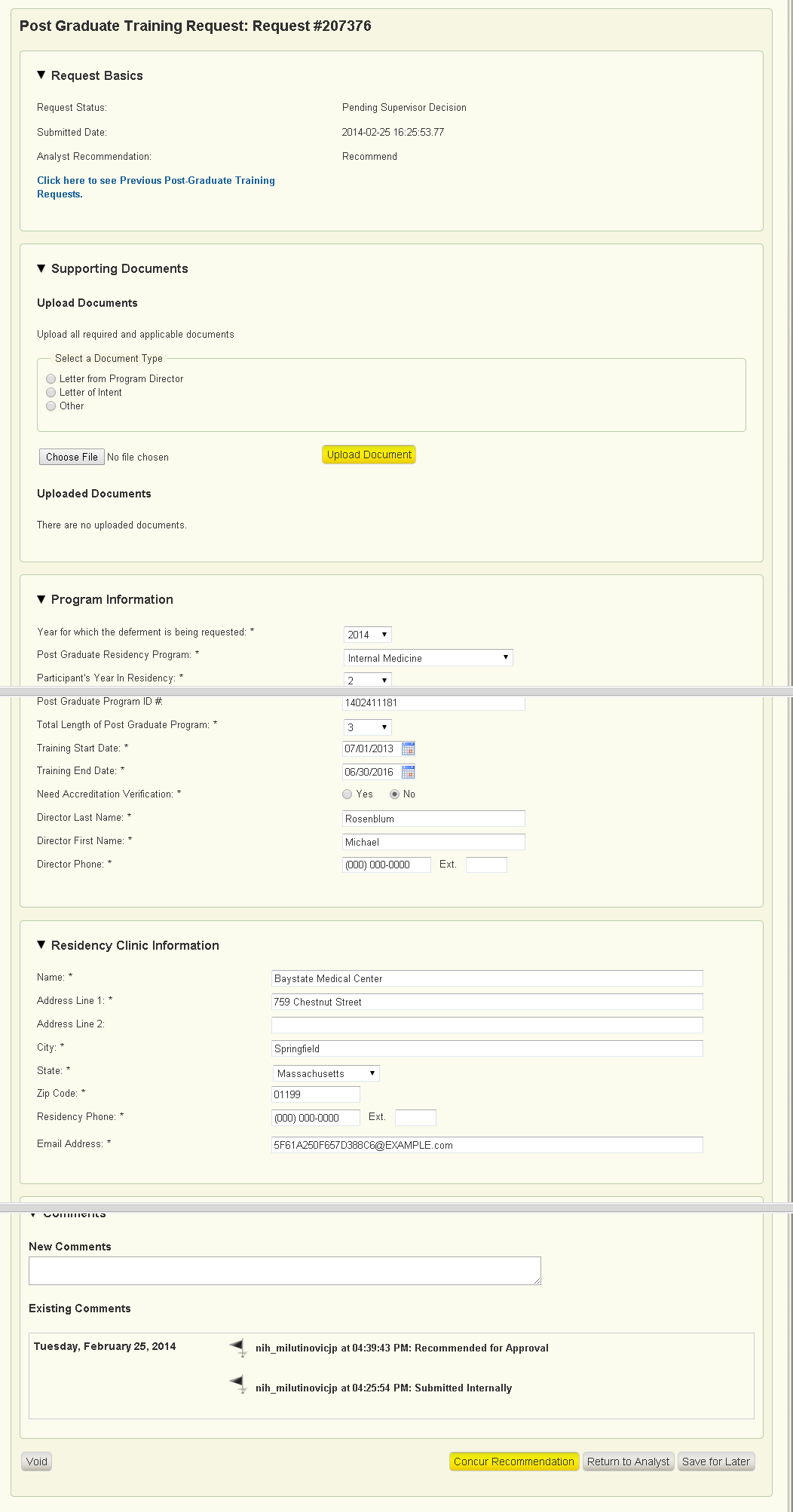
Task: Click into the New Comments text box
Action: (x=284, y=1271)
